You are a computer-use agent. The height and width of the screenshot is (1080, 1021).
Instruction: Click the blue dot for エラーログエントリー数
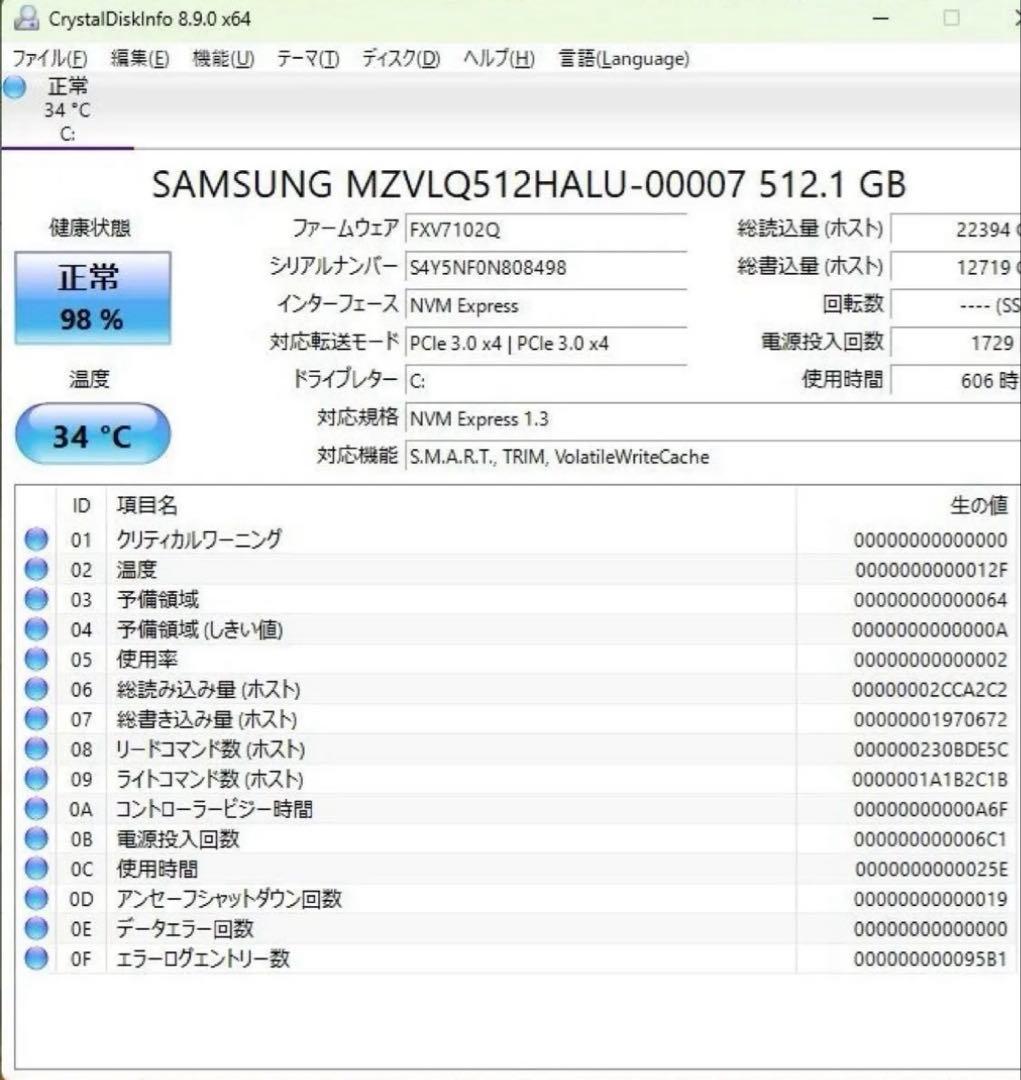35,958
